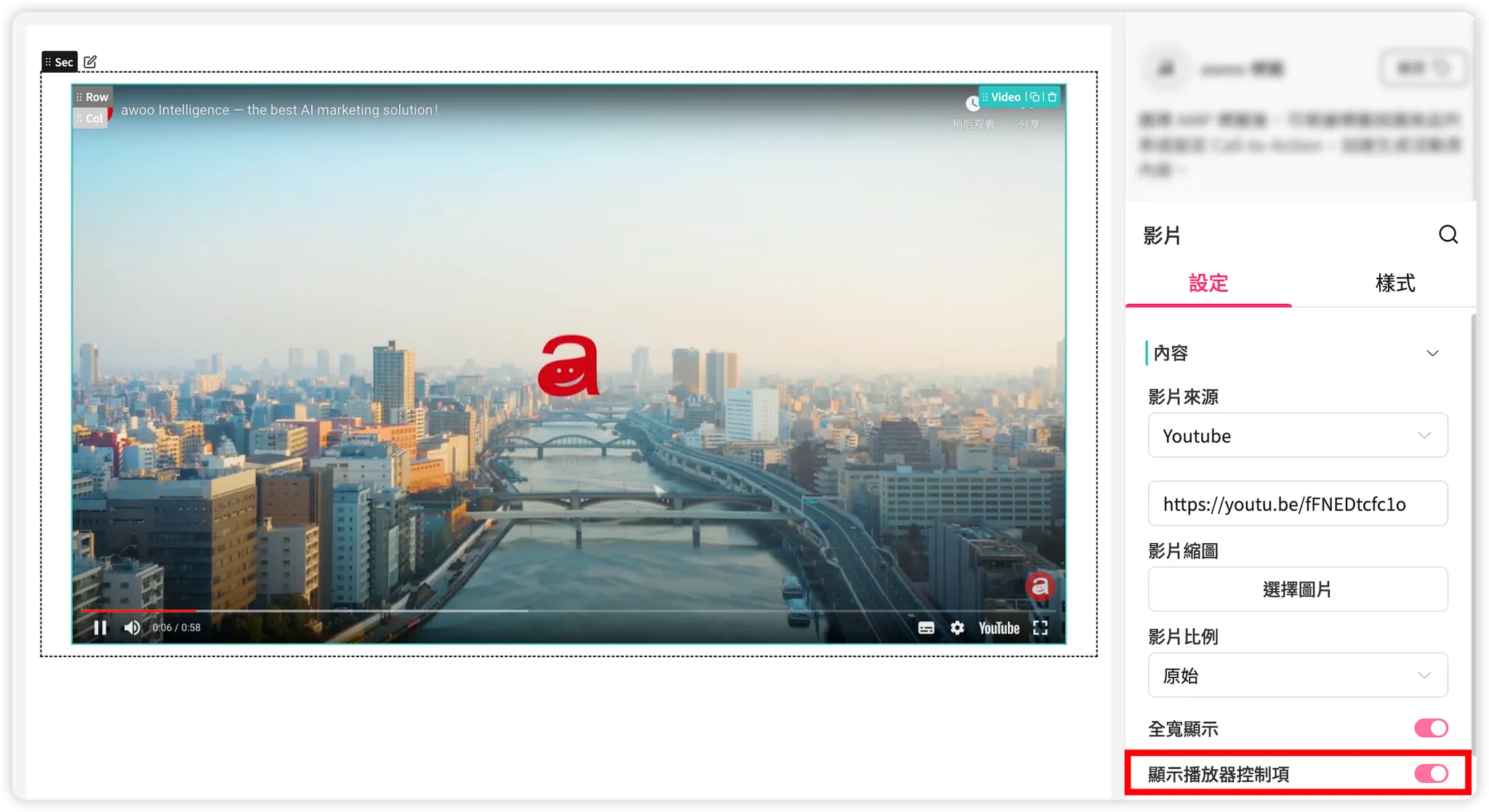This screenshot has height=812, width=1489.
Task: Open the 影片來源 Youtube dropdown
Action: (1297, 435)
